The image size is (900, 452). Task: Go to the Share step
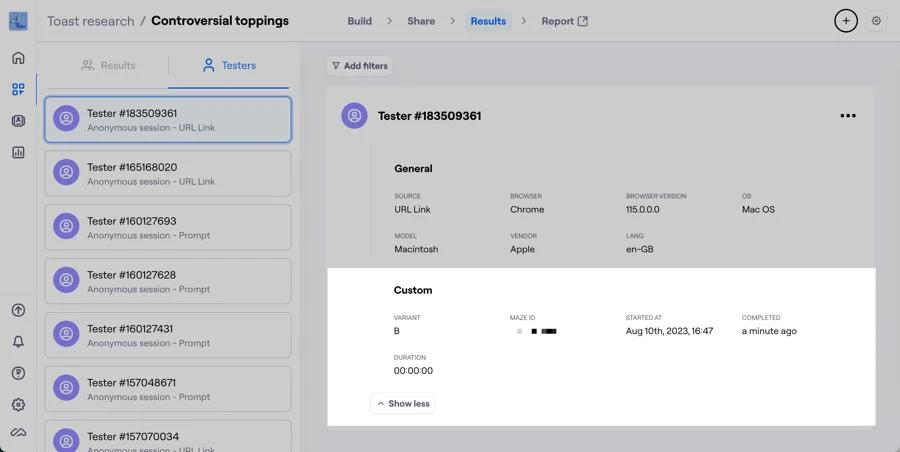click(x=421, y=21)
